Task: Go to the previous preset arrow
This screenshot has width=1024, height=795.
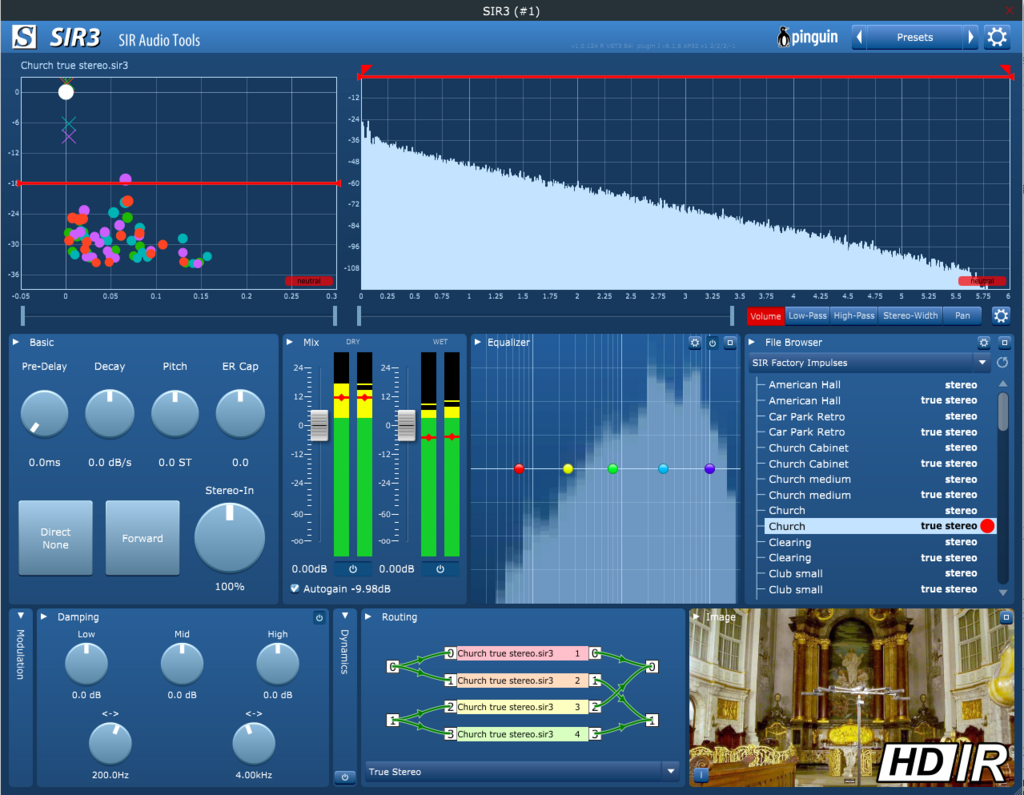Action: [859, 37]
